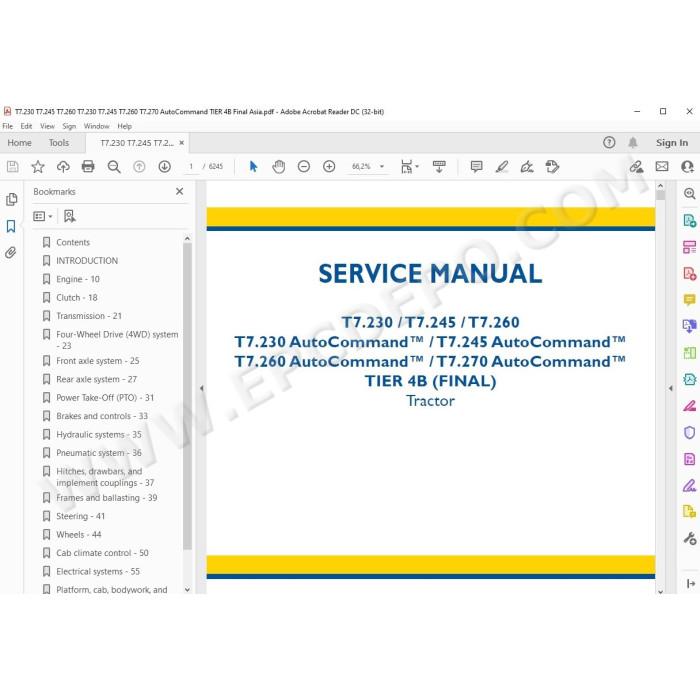
Task: Select the highlight text pen tool
Action: pos(502,167)
